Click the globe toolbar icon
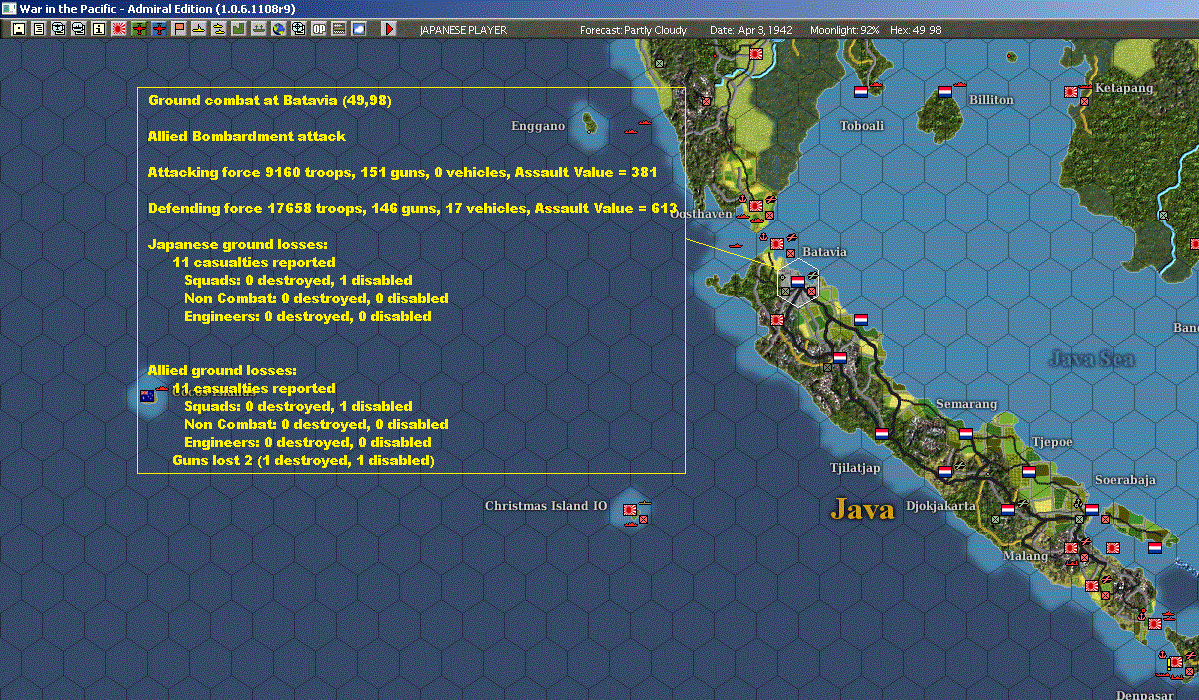1199x700 pixels. 278,29
